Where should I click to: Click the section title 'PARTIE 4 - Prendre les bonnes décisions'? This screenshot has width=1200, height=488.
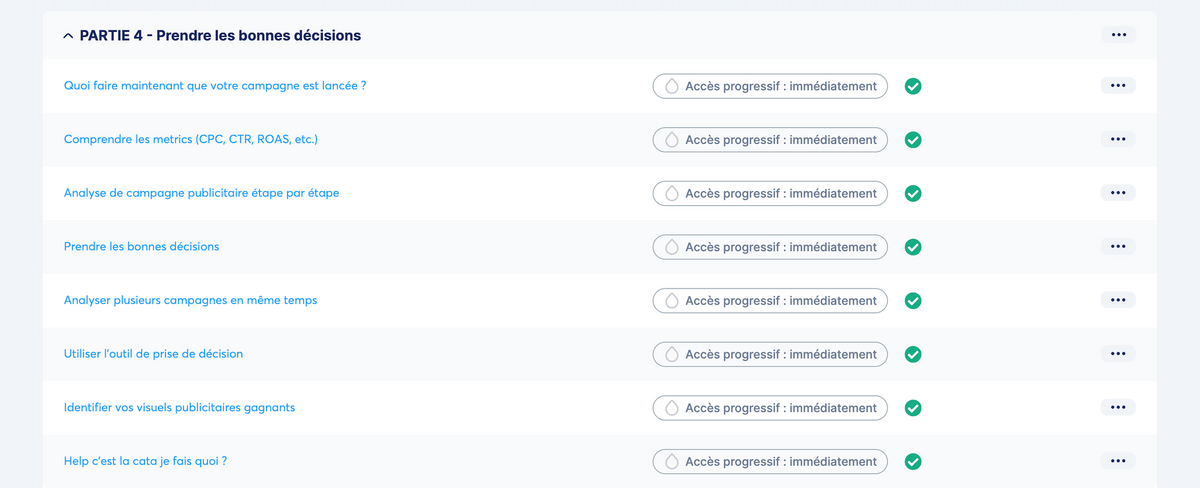[x=220, y=36]
